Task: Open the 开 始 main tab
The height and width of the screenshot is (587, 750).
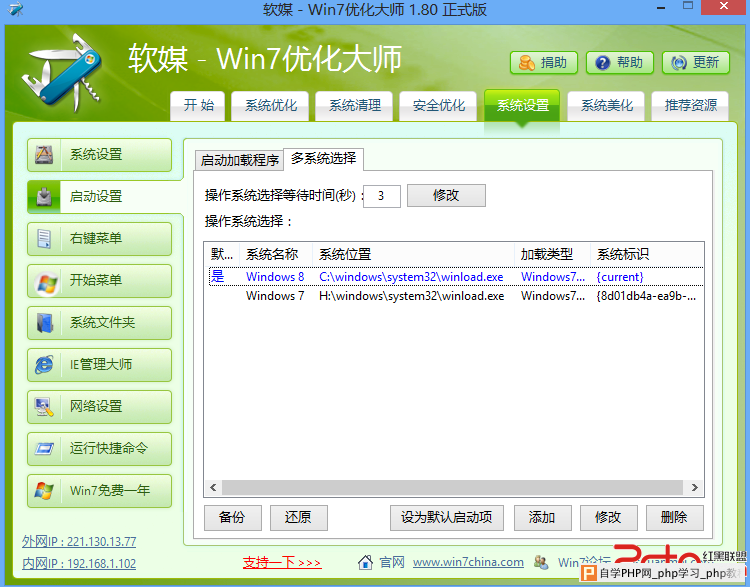Action: [x=199, y=105]
